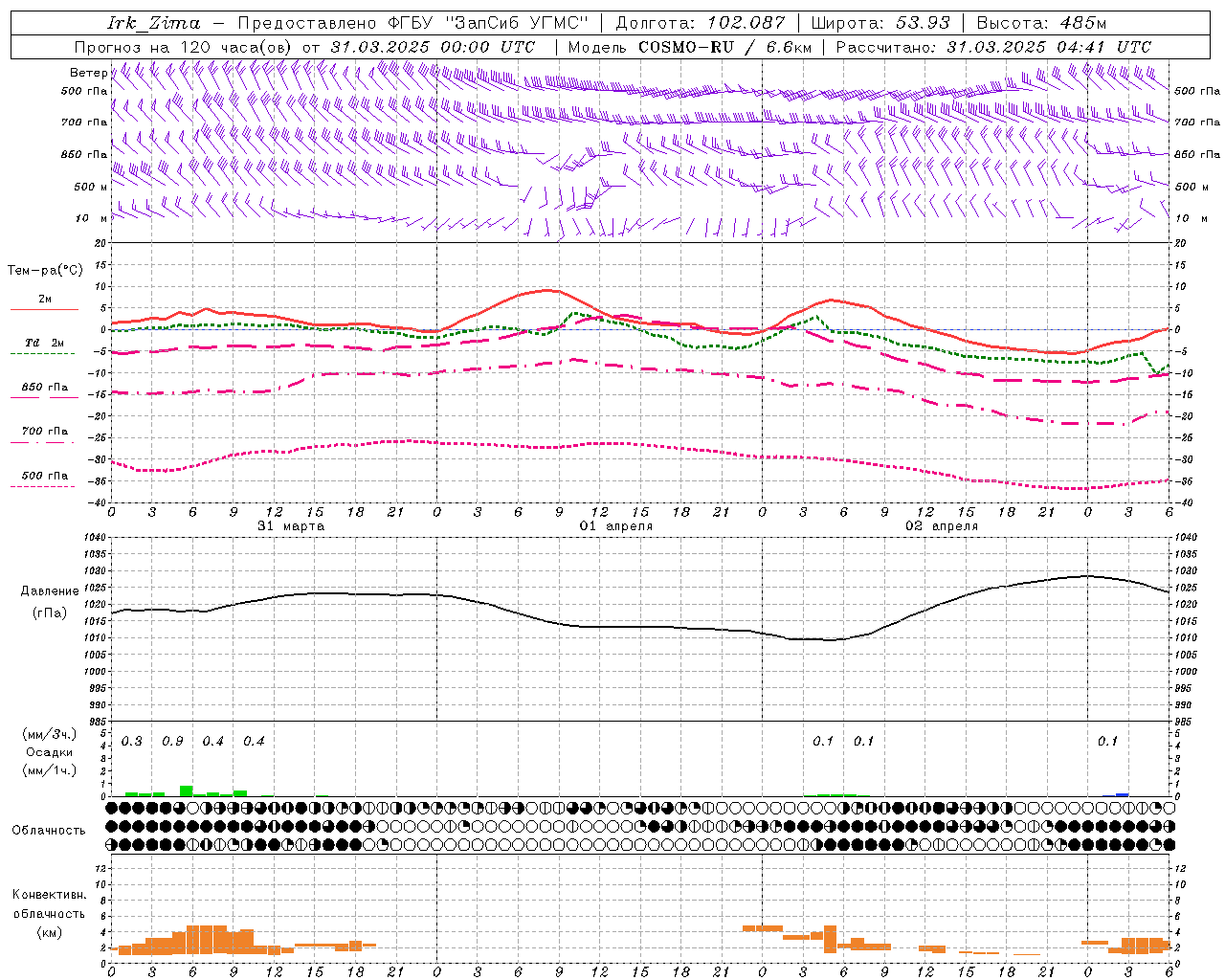Click the elevation value Высота: 485м
The image size is (1225, 980).
pyautogui.click(x=1041, y=23)
